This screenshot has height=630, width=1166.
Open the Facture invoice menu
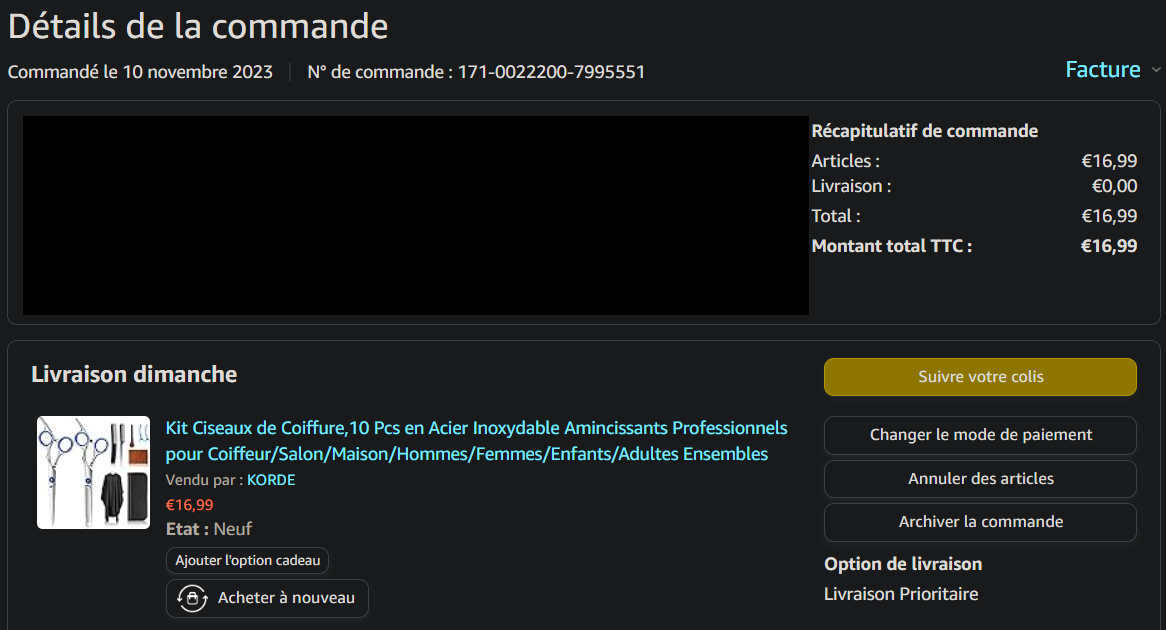(x=1102, y=70)
